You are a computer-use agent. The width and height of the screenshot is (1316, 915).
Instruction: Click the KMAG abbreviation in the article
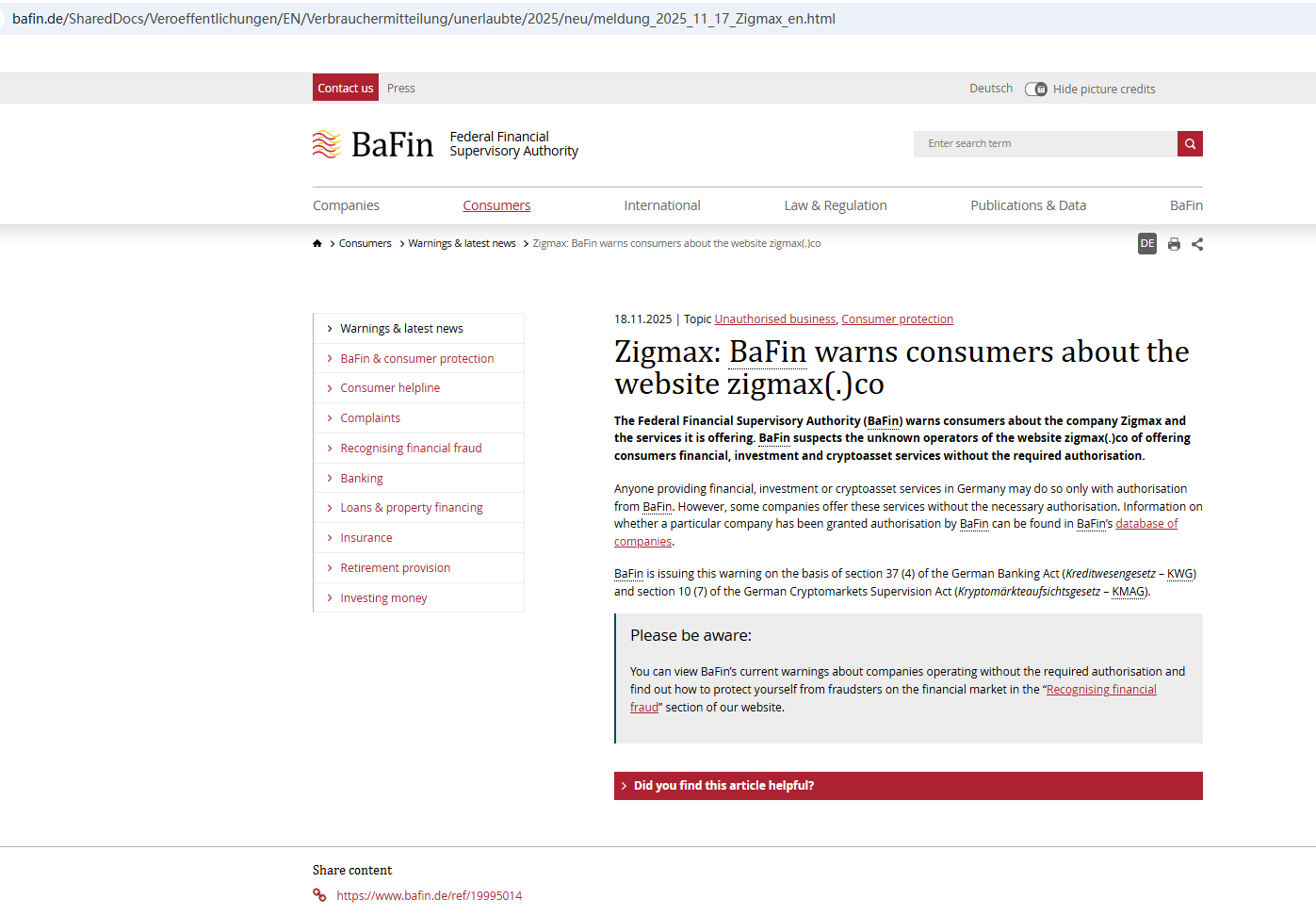click(x=1129, y=592)
